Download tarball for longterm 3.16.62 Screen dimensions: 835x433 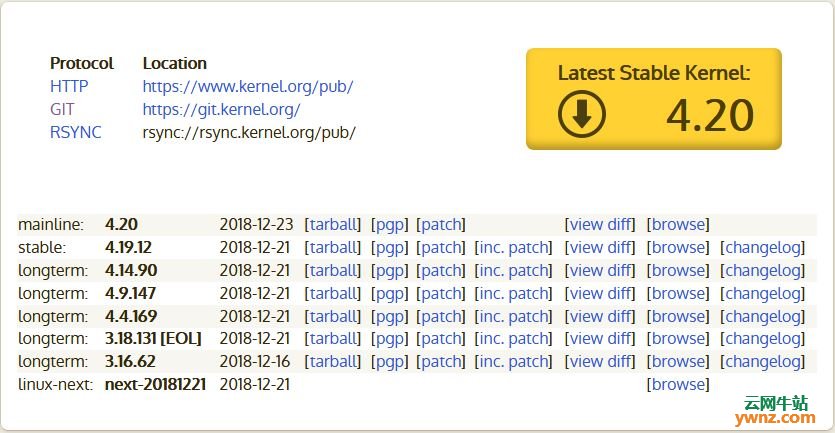pos(333,361)
